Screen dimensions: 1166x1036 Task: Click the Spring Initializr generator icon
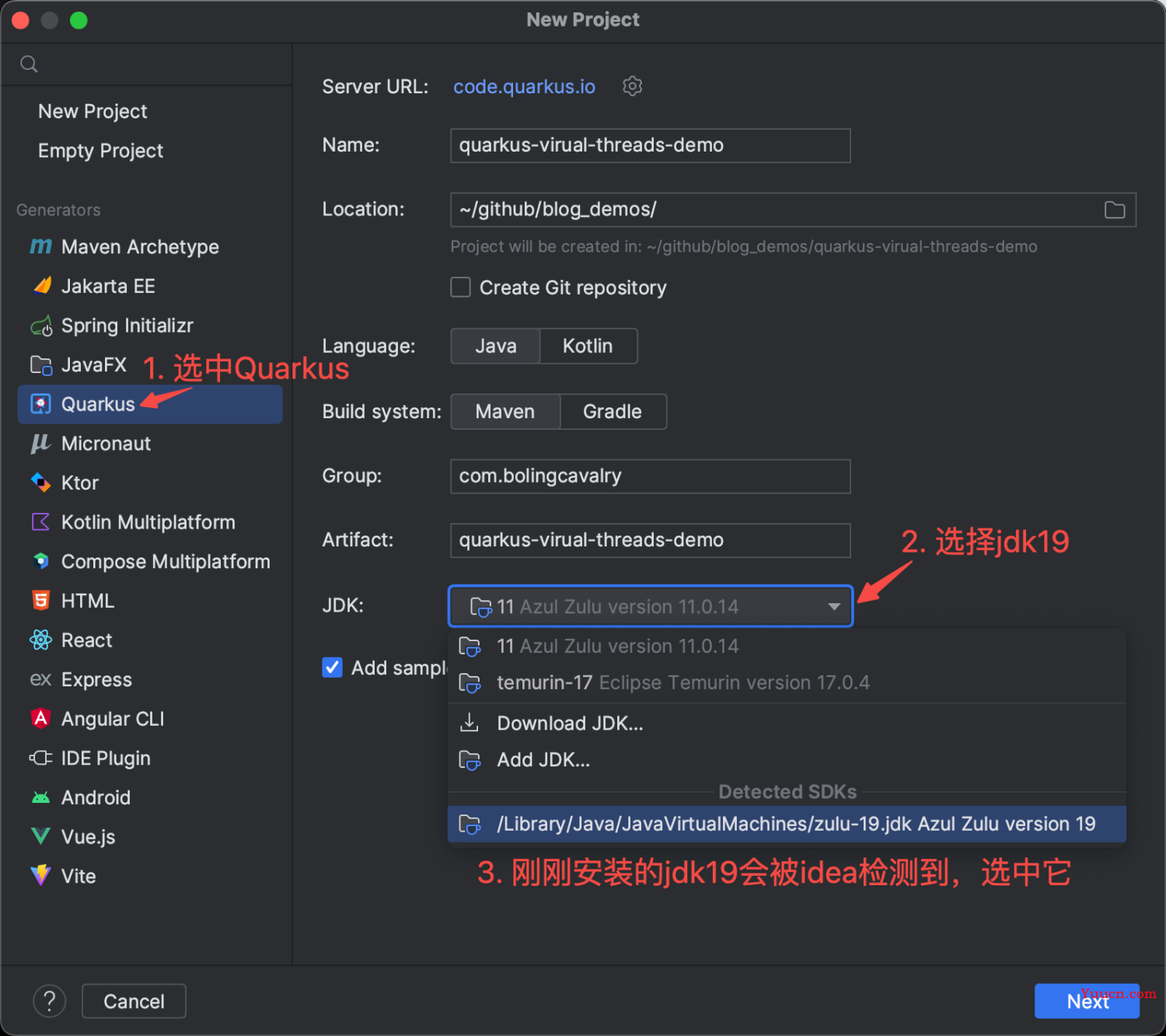[41, 326]
